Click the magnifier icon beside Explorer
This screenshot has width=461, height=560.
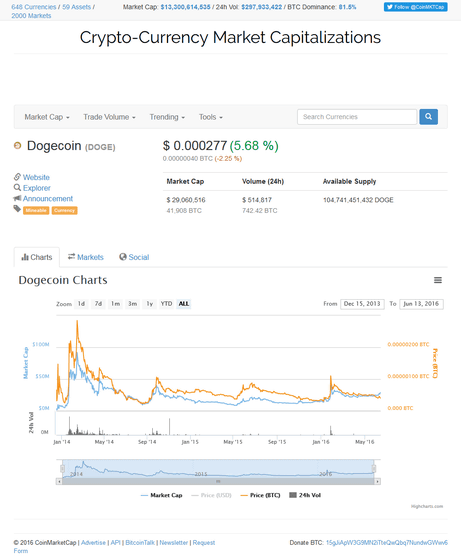[17, 188]
